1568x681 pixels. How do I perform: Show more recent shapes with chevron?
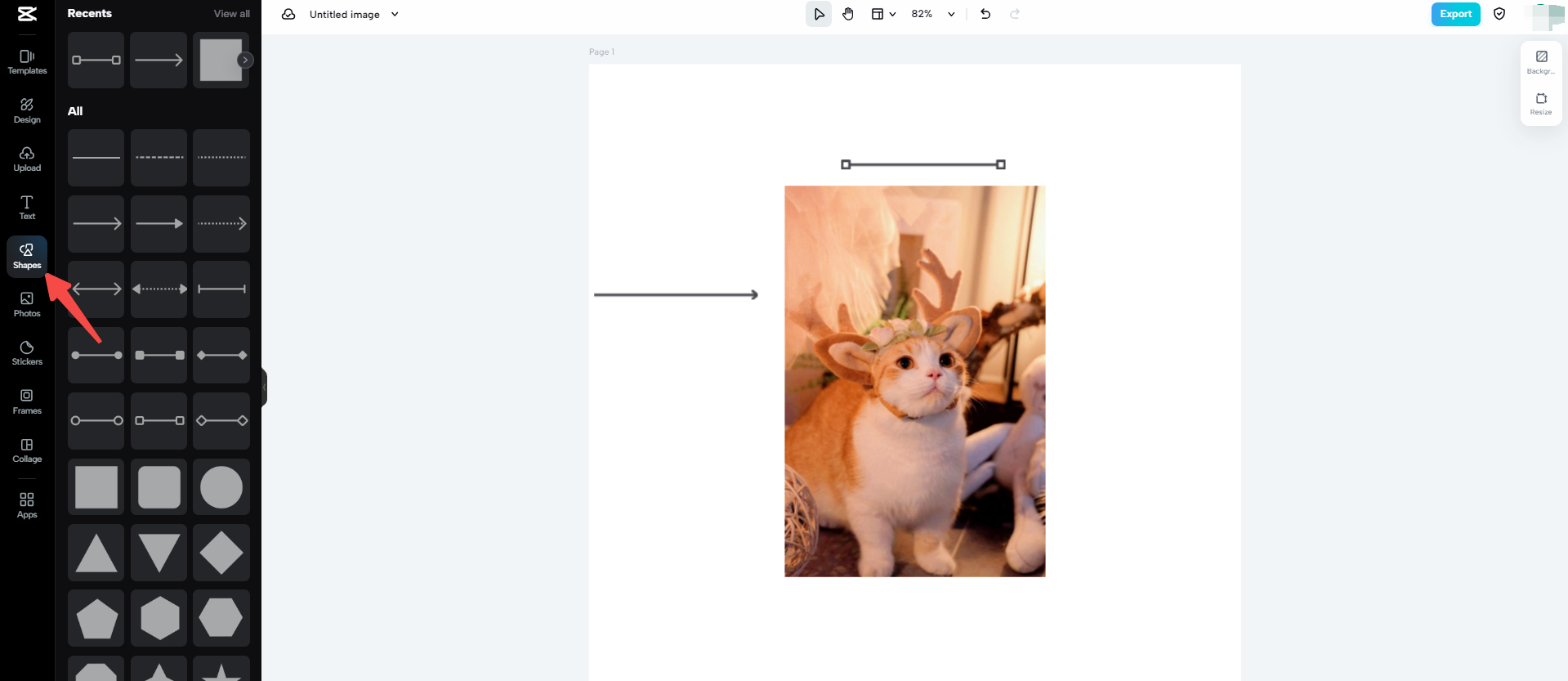click(245, 60)
